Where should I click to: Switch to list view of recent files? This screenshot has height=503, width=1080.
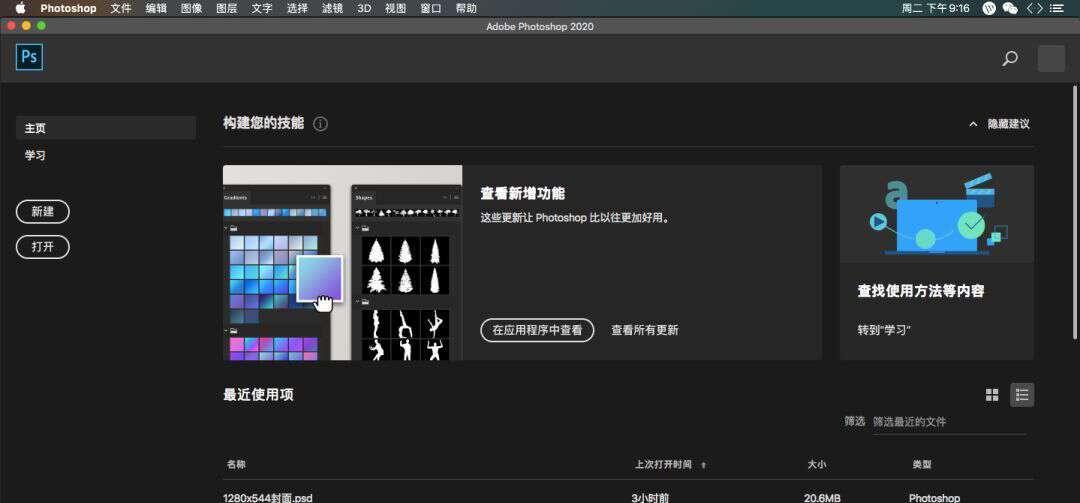(1022, 395)
